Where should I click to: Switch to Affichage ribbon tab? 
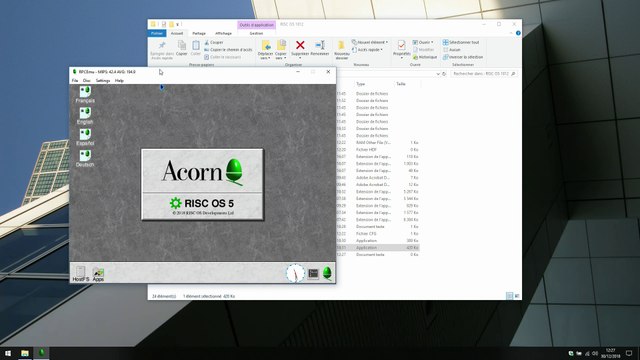(223, 33)
